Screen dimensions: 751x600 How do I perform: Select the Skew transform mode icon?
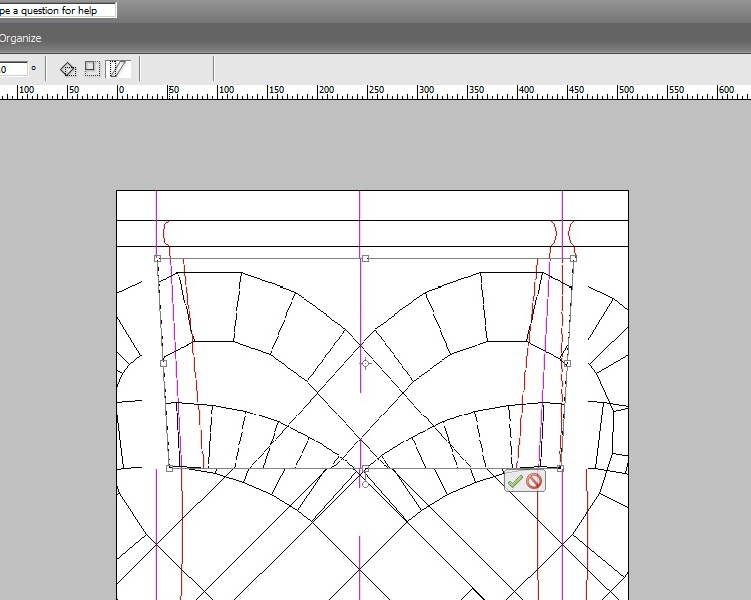[x=119, y=69]
